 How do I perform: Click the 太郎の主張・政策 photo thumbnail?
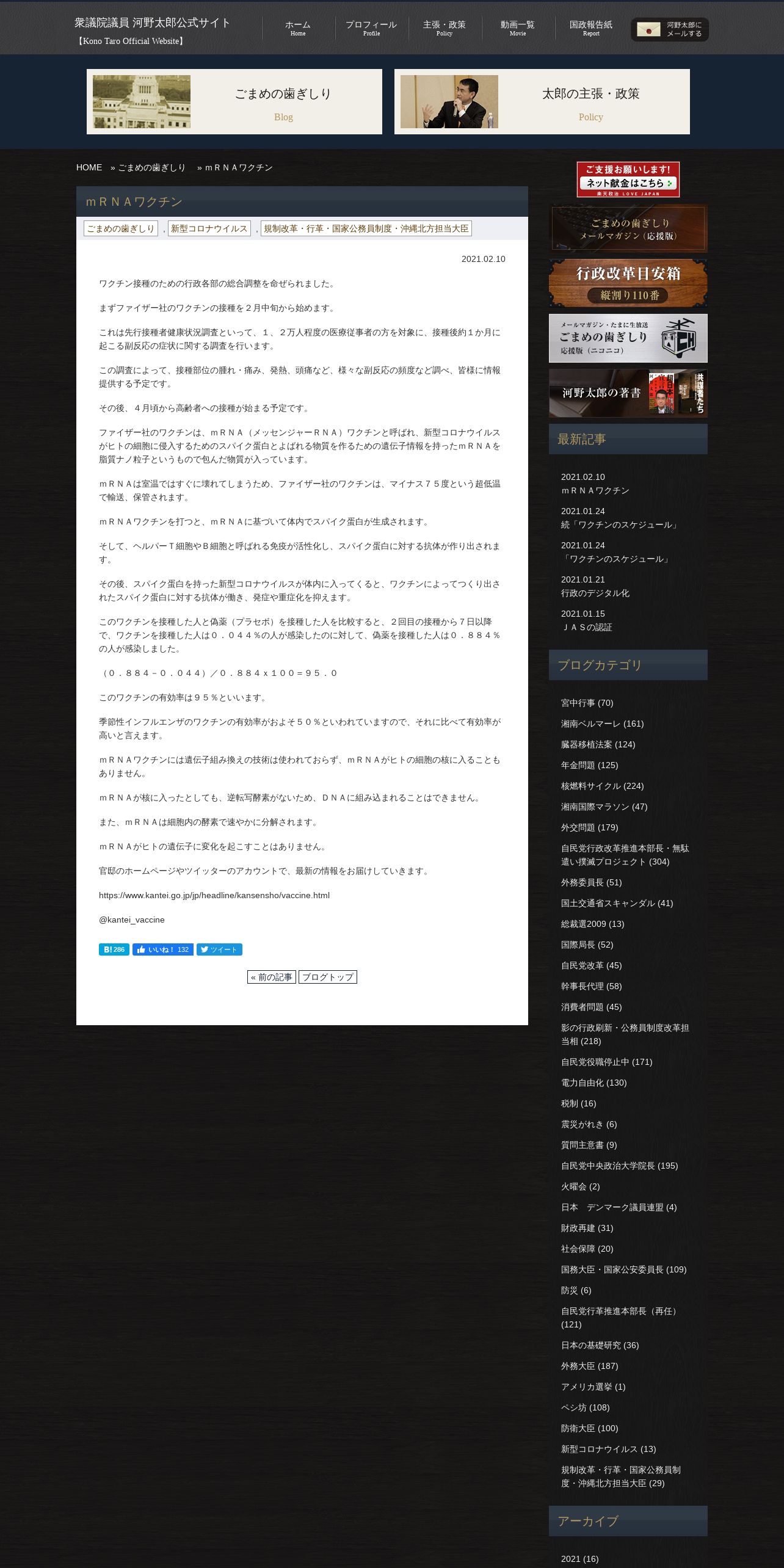[x=449, y=101]
